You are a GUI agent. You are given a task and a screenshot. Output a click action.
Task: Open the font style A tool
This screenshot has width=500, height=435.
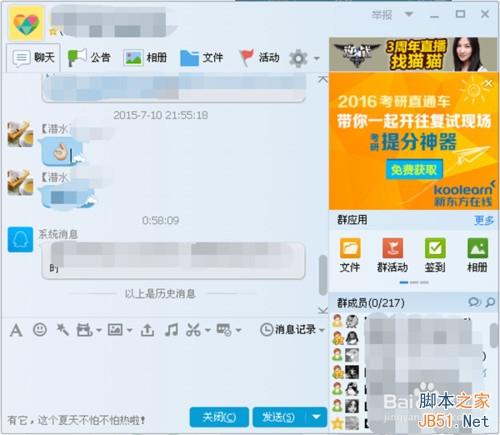pyautogui.click(x=16, y=330)
